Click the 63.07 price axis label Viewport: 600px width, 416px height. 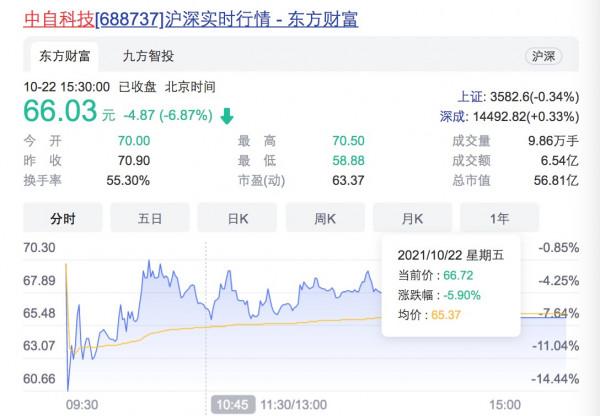tap(39, 346)
